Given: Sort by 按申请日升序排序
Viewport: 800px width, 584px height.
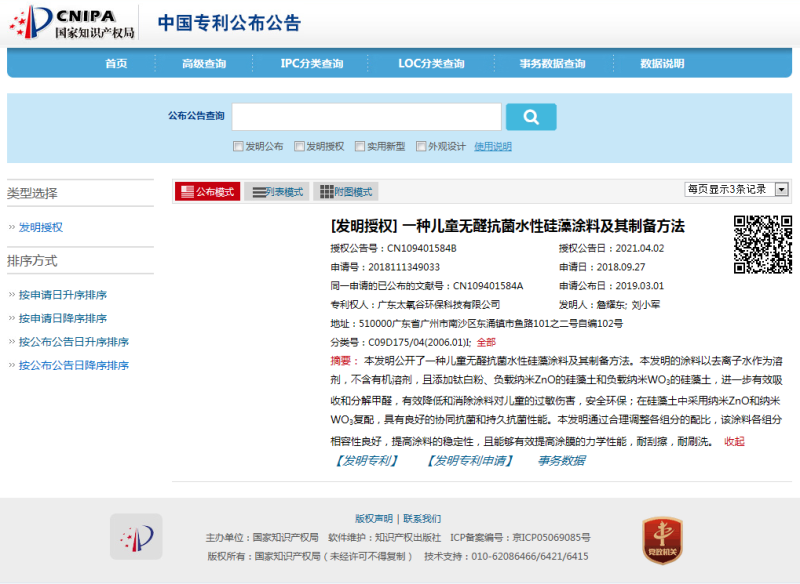Looking at the screenshot, I should click(62, 295).
